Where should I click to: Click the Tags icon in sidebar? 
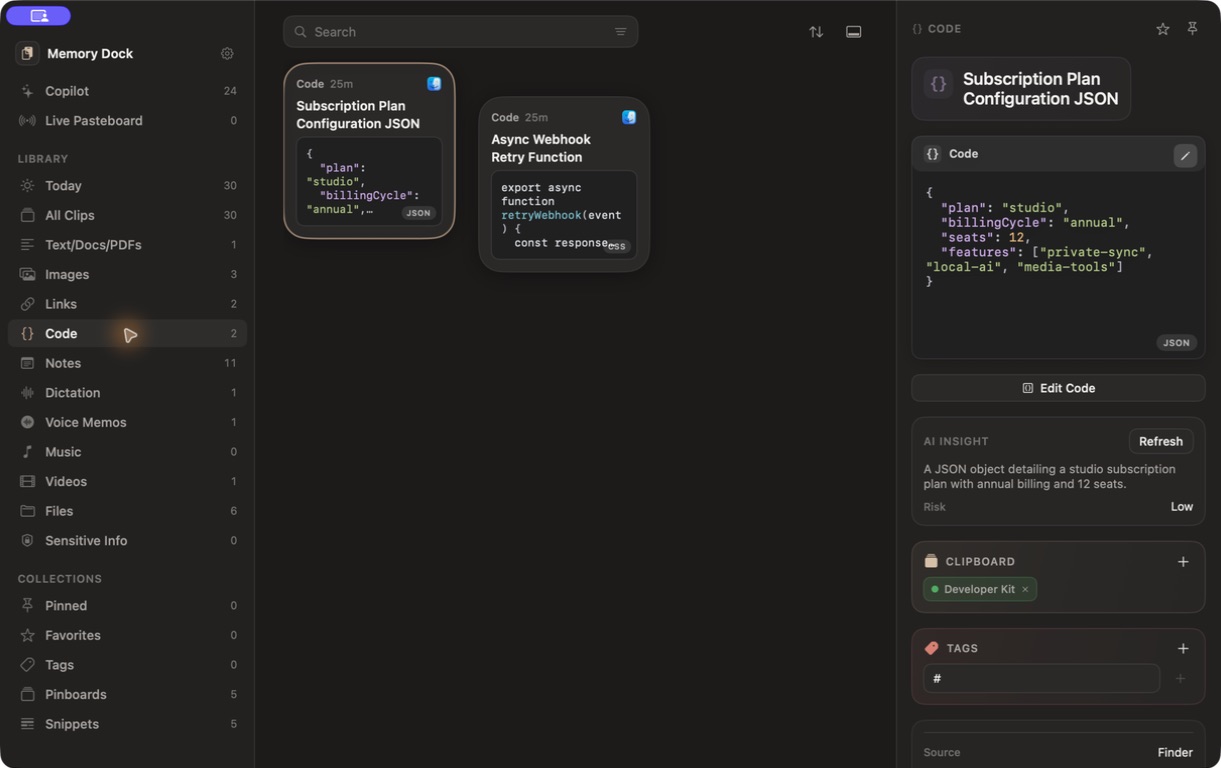coord(27,665)
